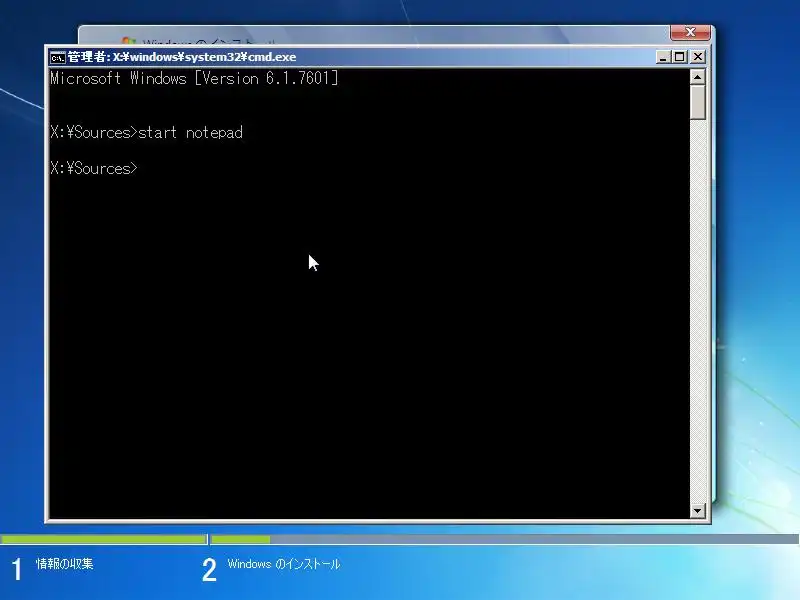Click the console scrollbar up arrow

click(x=697, y=77)
